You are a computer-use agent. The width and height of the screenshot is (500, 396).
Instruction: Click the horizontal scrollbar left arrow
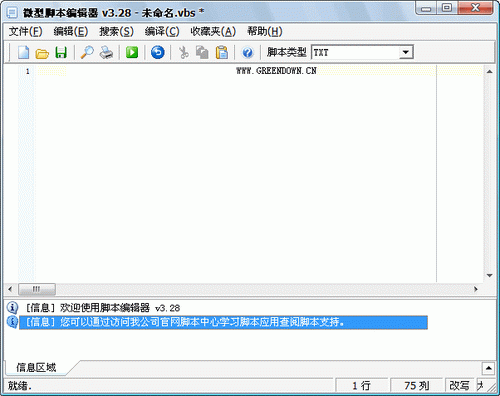pos(10,289)
